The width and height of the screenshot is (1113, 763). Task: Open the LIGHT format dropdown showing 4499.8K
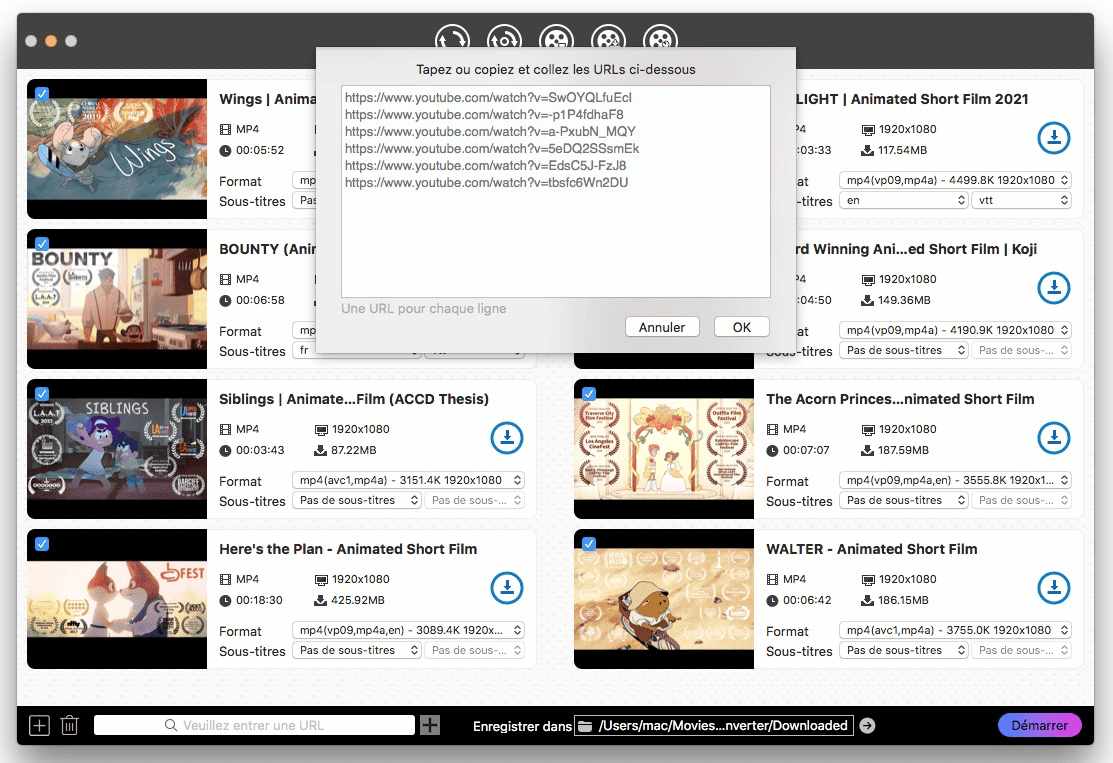click(x=955, y=180)
